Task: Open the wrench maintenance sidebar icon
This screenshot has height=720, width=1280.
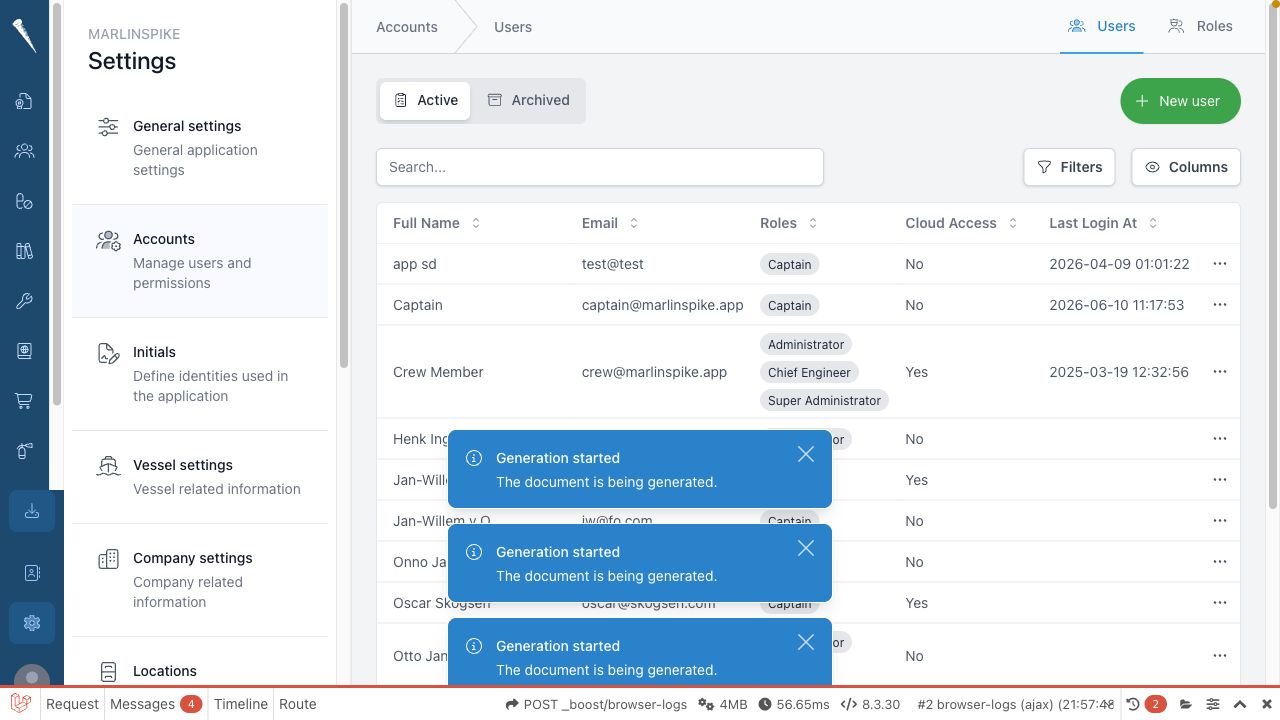Action: [x=24, y=301]
